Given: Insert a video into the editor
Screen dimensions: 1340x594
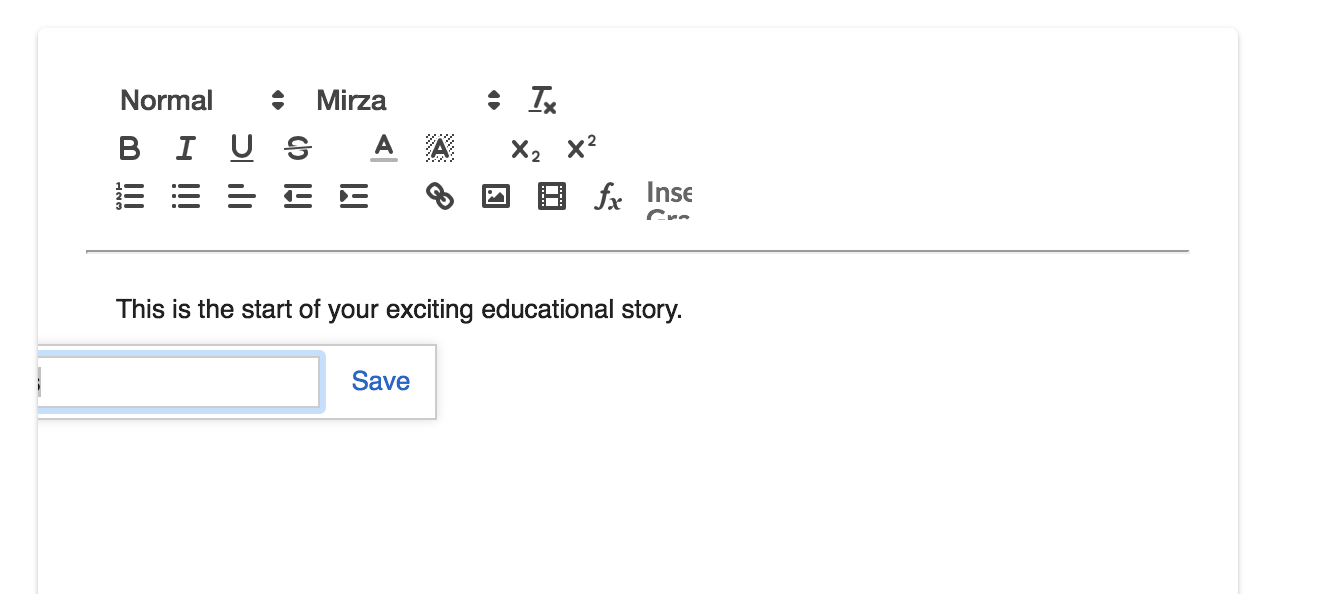Looking at the screenshot, I should pyautogui.click(x=552, y=196).
